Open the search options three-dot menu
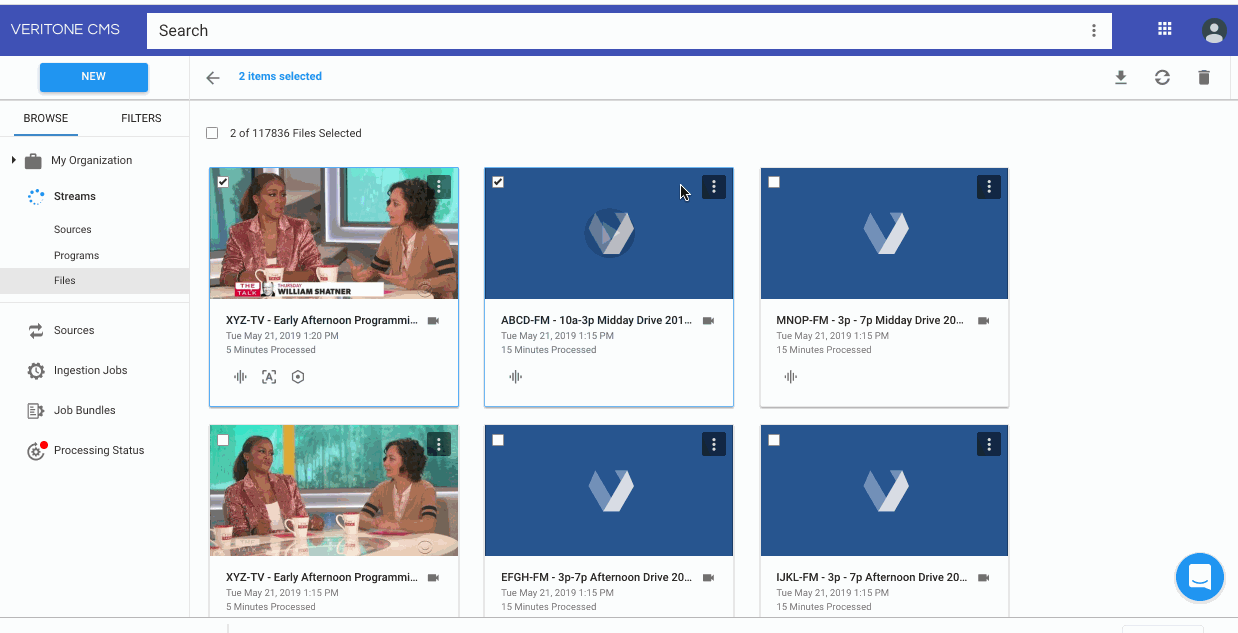 1095,31
